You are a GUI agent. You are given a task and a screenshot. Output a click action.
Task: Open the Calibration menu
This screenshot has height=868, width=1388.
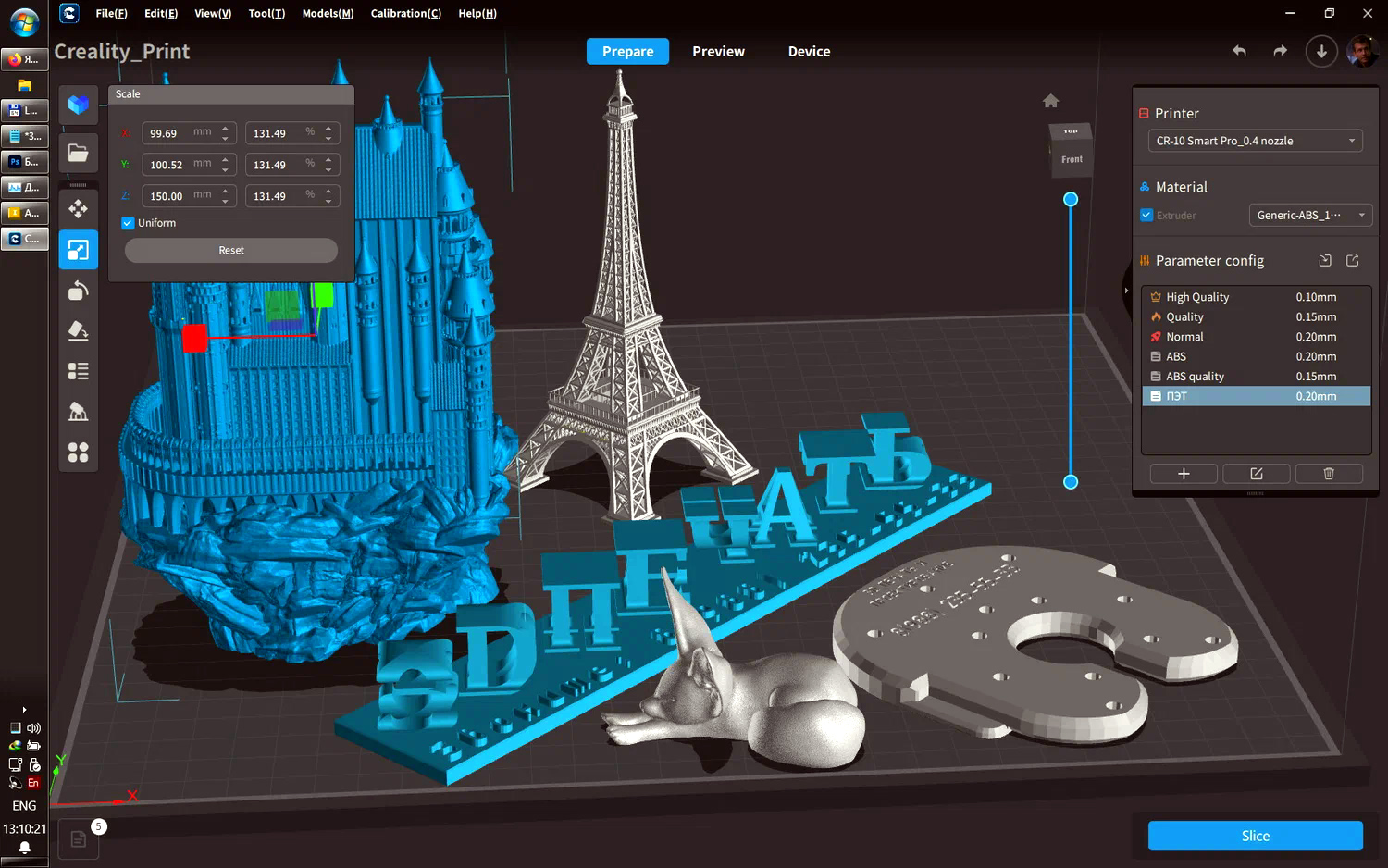[406, 13]
